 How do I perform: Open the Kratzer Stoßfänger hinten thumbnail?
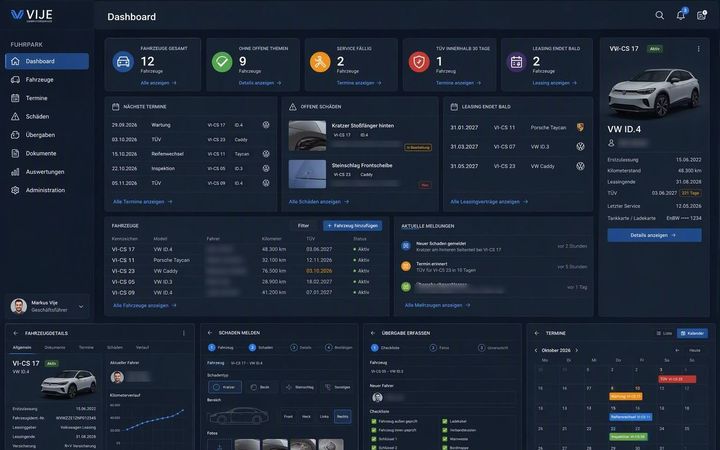[307, 135]
